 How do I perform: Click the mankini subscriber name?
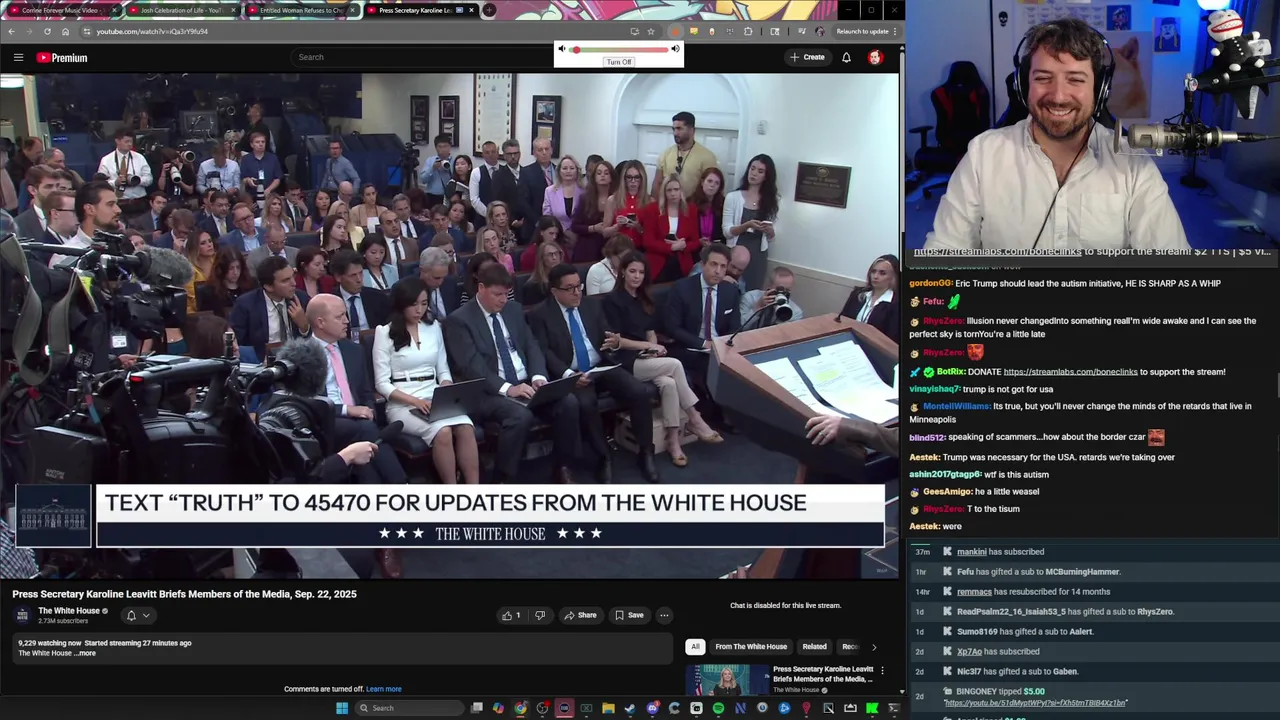(971, 552)
